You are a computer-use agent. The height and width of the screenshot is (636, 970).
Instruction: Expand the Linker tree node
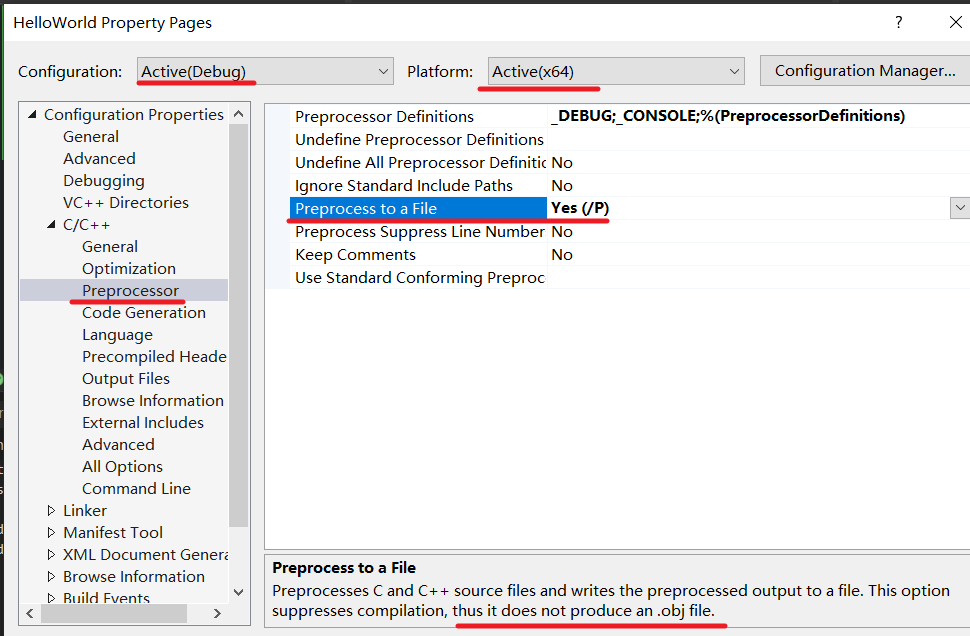point(52,511)
